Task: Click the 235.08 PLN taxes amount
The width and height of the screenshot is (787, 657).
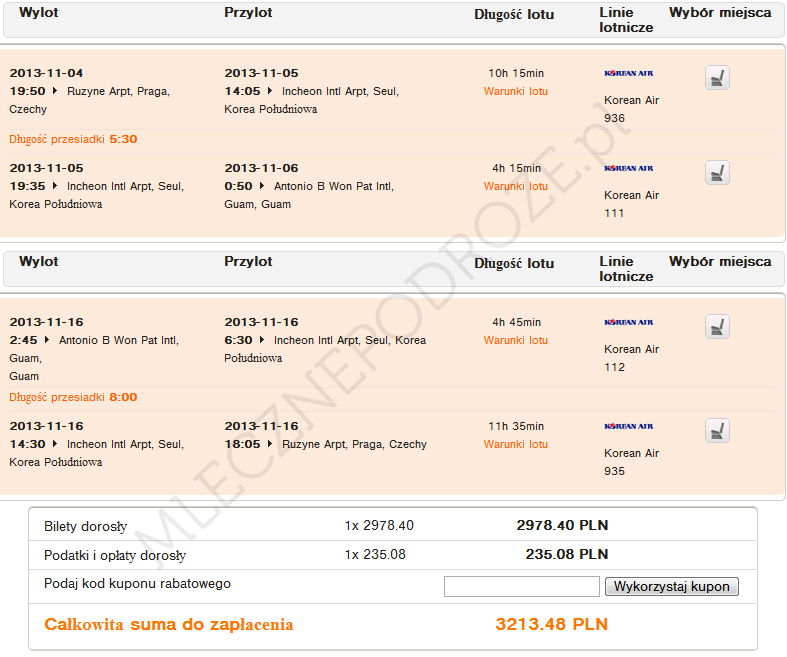Action: (567, 554)
